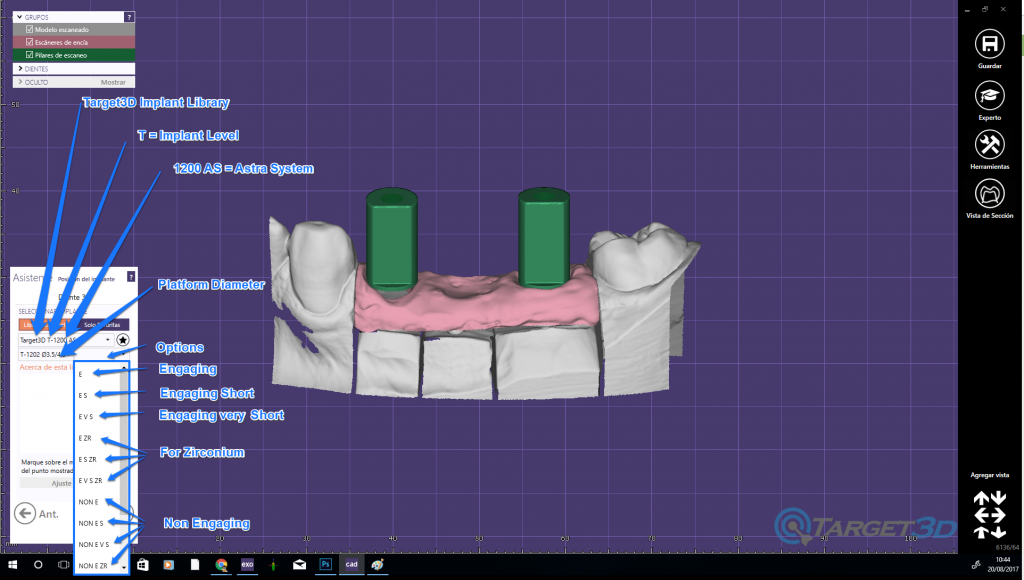Screen dimensions: 1024x580
Task: Open the T-1202 Ø3.5/4 platform dropdown
Action: [123, 354]
